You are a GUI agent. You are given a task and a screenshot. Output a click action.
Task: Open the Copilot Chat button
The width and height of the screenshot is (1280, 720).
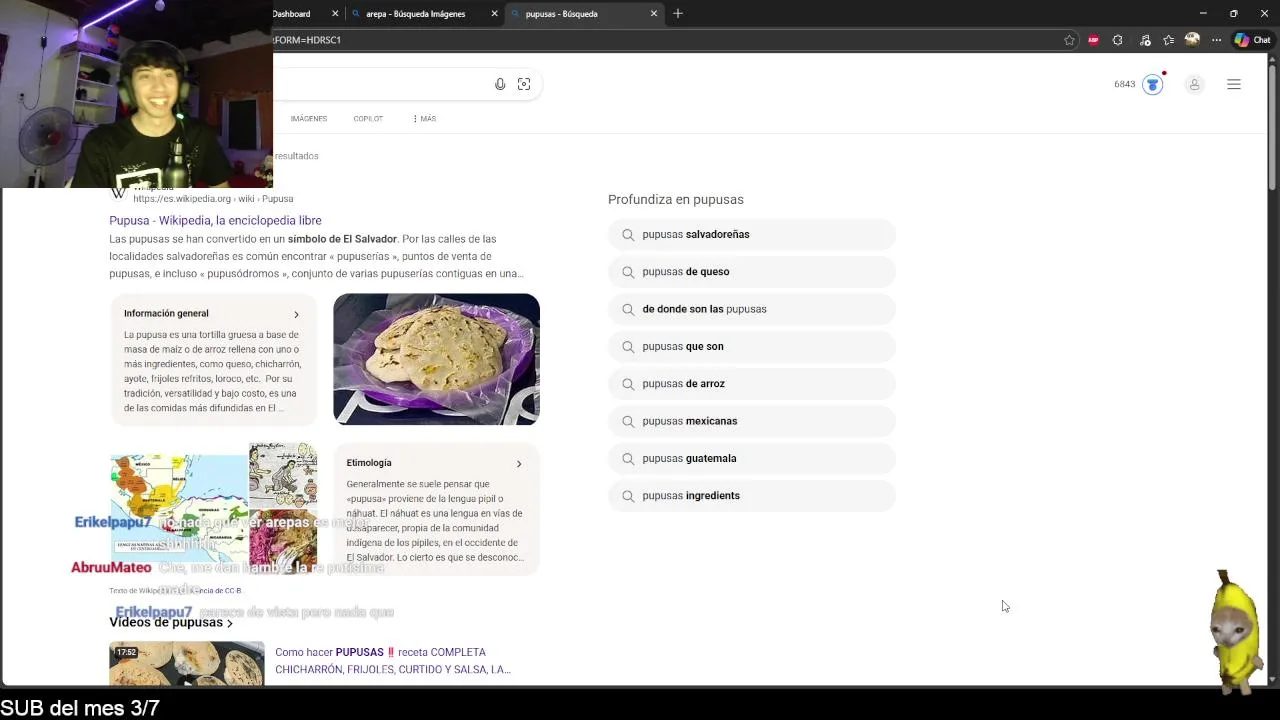click(1252, 40)
